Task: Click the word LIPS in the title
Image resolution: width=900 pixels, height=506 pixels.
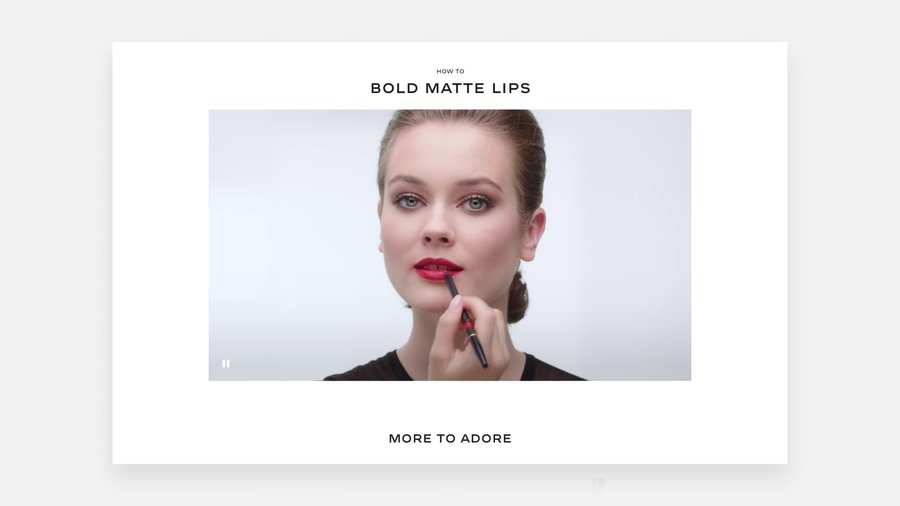Action: pyautogui.click(x=511, y=88)
